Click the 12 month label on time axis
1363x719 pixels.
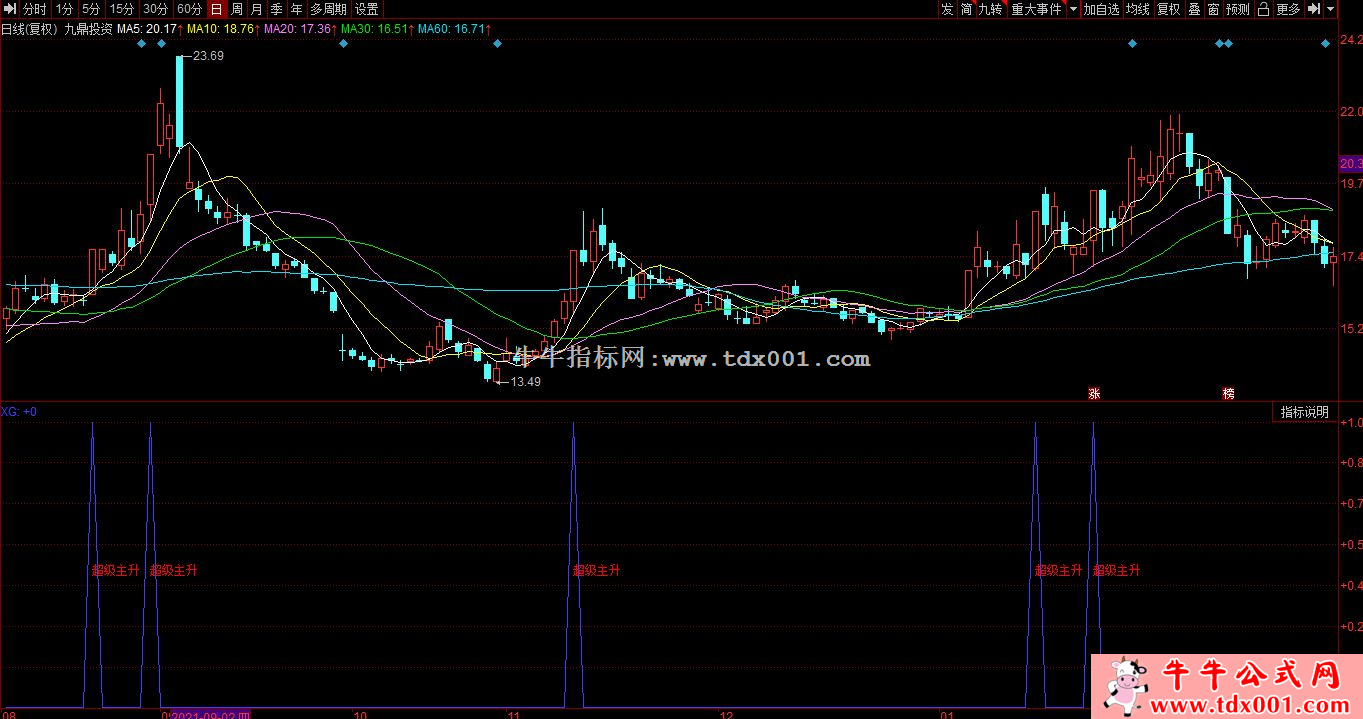(x=727, y=714)
